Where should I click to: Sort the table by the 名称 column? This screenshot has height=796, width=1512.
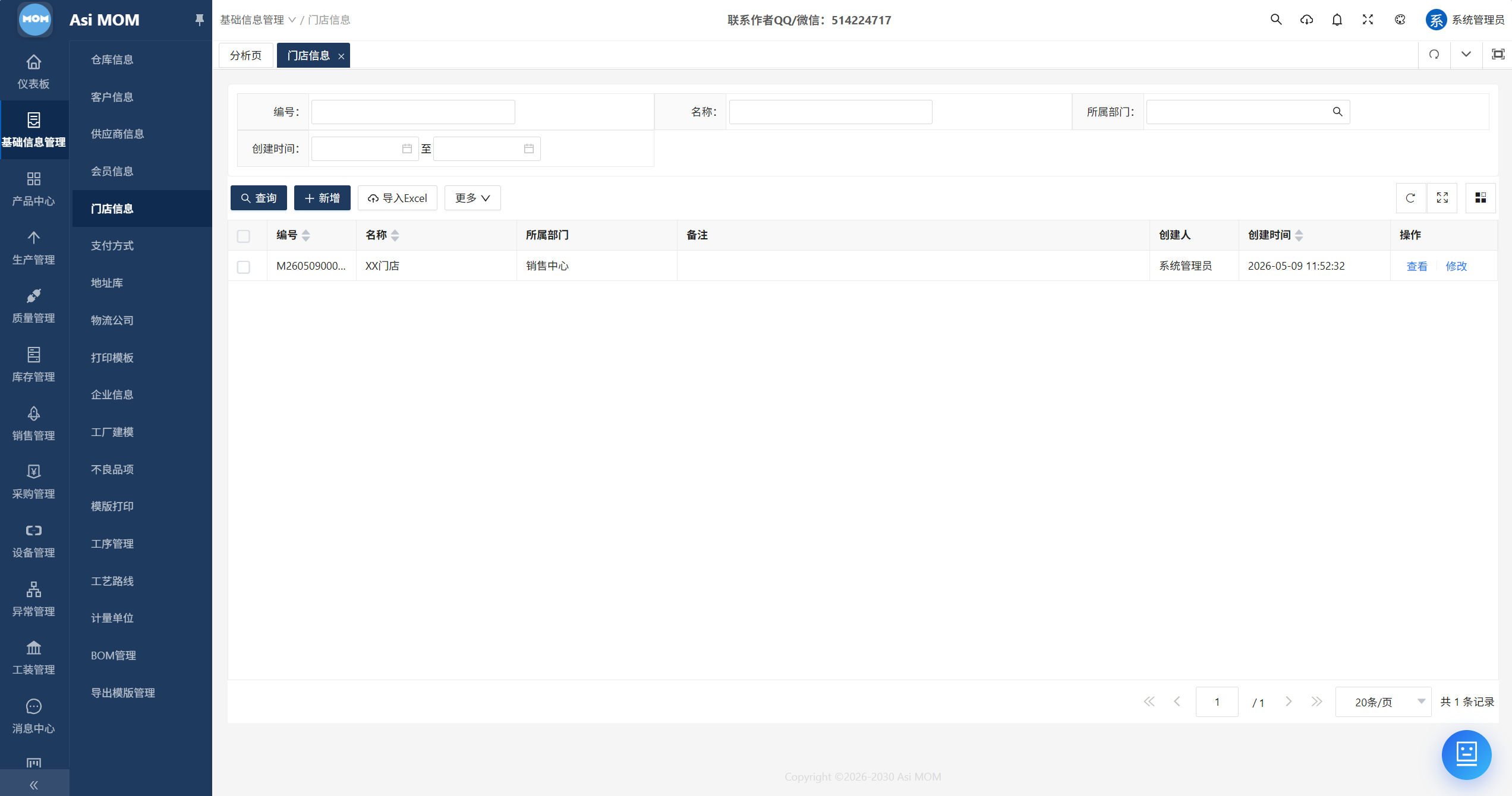[x=395, y=235]
